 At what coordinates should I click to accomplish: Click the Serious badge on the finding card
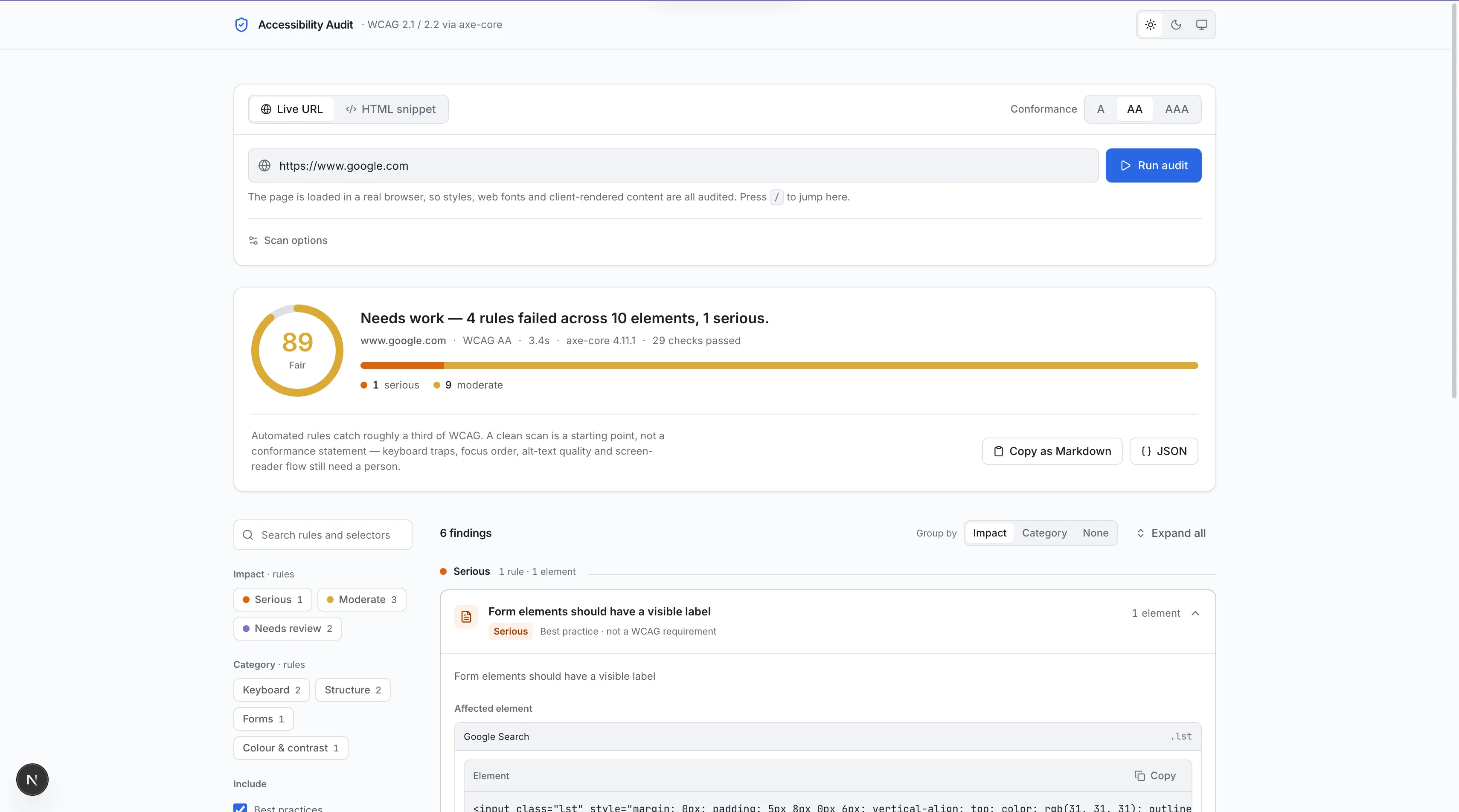pos(510,631)
